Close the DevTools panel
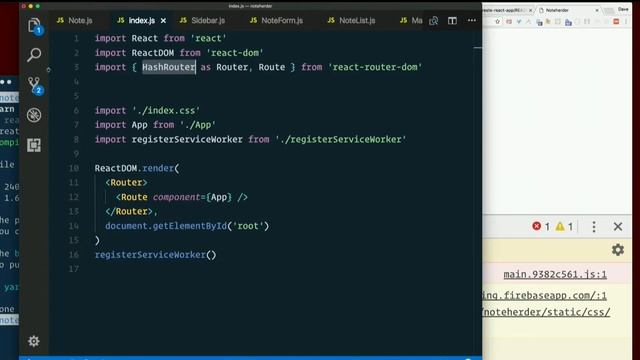The image size is (640, 360). [618, 227]
